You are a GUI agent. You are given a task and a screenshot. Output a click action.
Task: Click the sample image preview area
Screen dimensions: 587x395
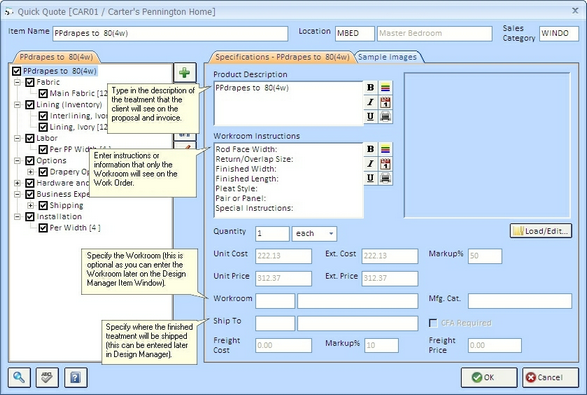(x=487, y=145)
